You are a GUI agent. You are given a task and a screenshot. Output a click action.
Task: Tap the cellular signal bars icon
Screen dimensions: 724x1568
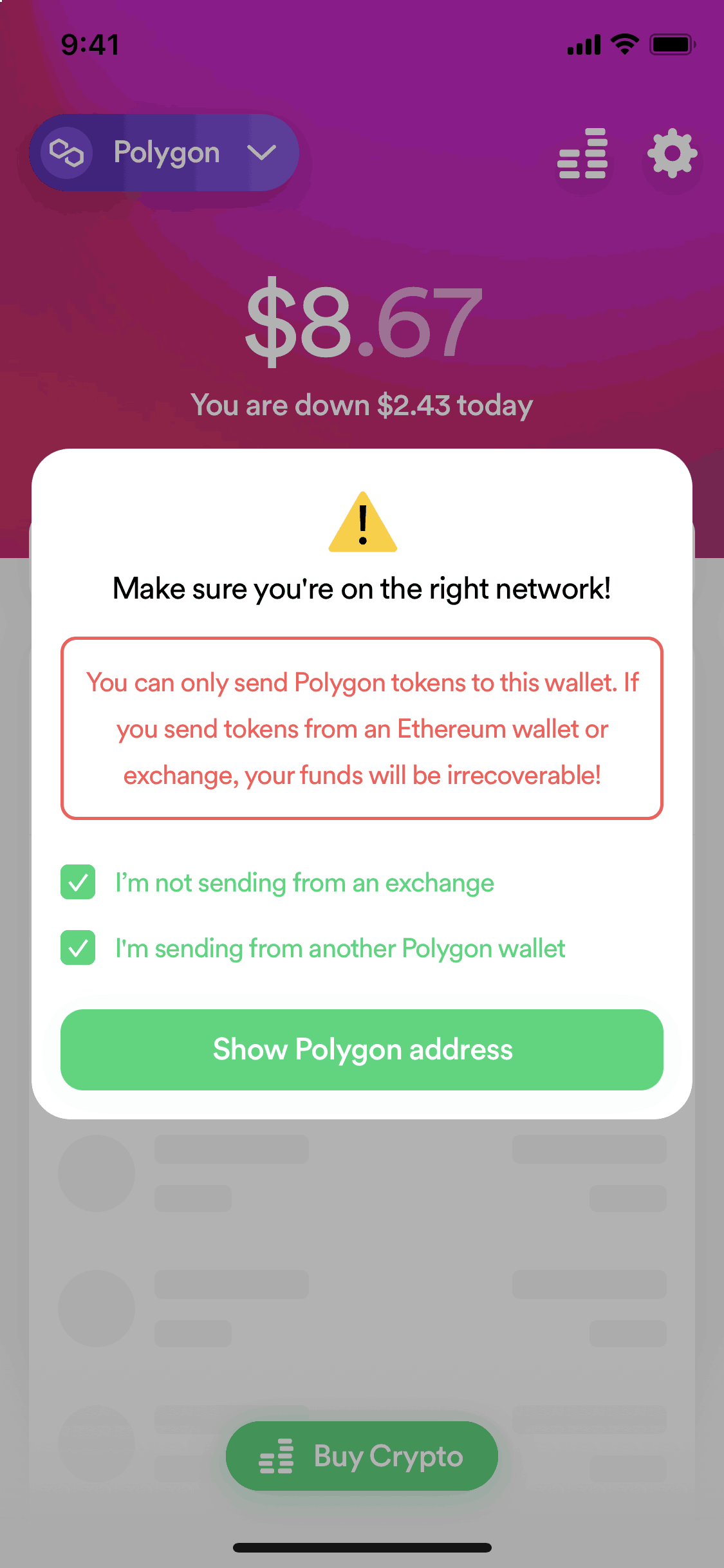[x=584, y=45]
